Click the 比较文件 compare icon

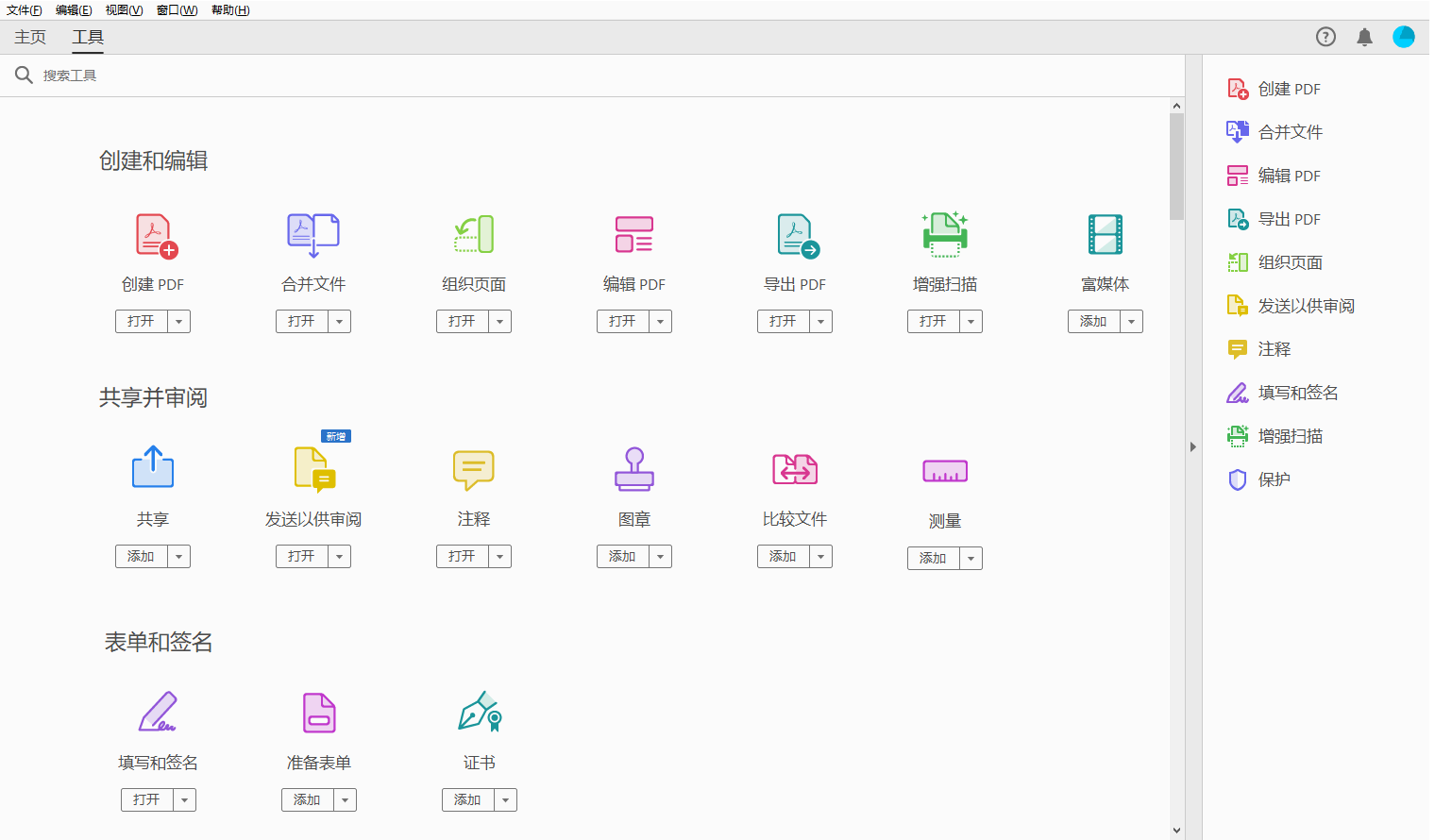[795, 468]
